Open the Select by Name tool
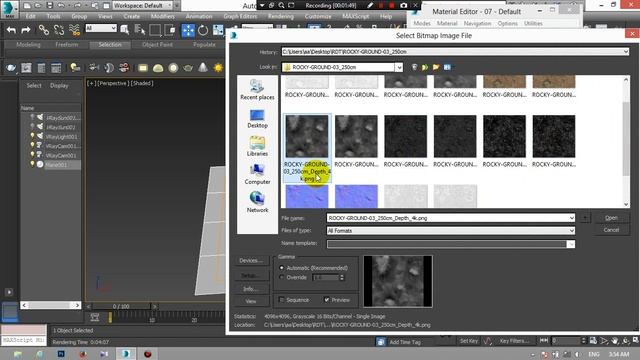This screenshot has height=360, width=640. 140,30
